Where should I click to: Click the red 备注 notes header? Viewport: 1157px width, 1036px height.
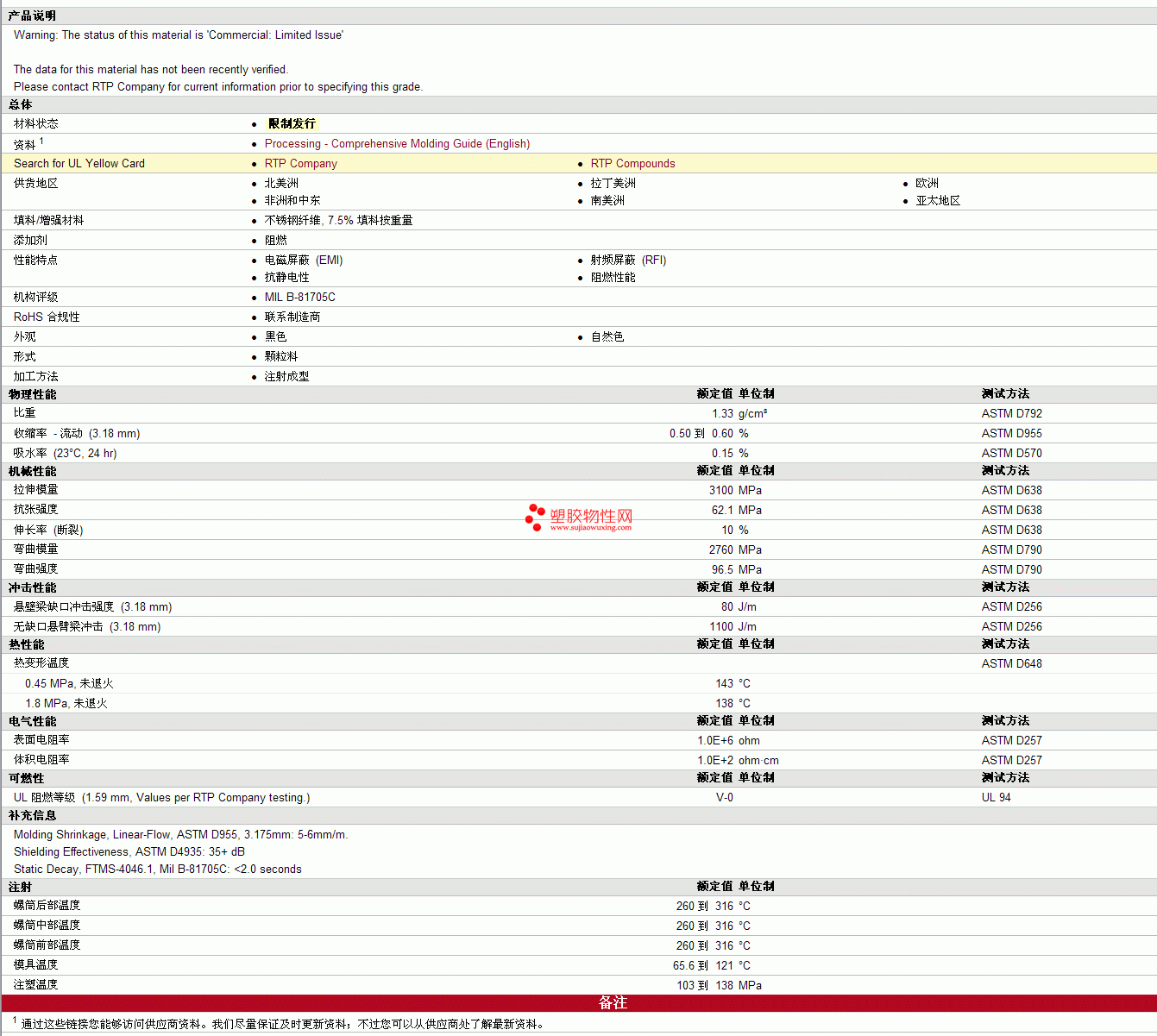coord(613,1003)
